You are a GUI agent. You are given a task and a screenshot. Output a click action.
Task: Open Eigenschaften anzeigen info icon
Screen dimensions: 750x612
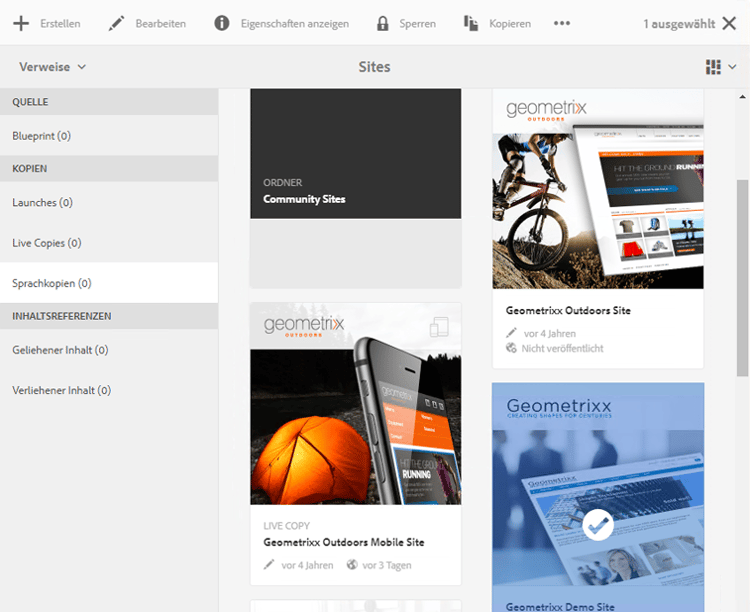(x=221, y=23)
